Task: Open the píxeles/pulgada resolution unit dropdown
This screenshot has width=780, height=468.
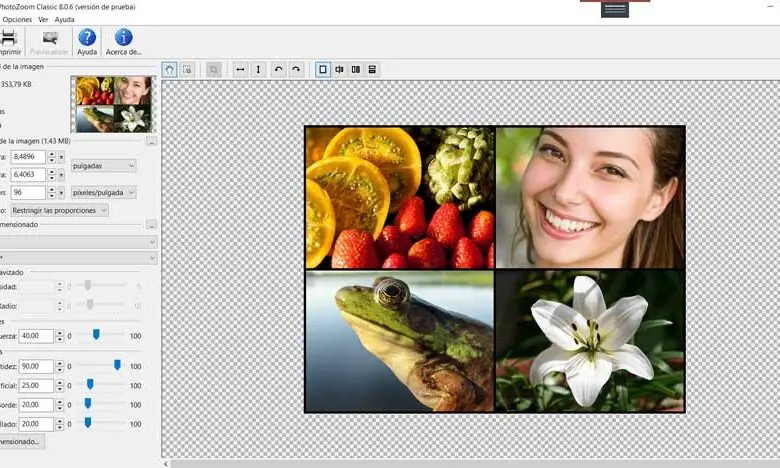Action: [x=103, y=192]
